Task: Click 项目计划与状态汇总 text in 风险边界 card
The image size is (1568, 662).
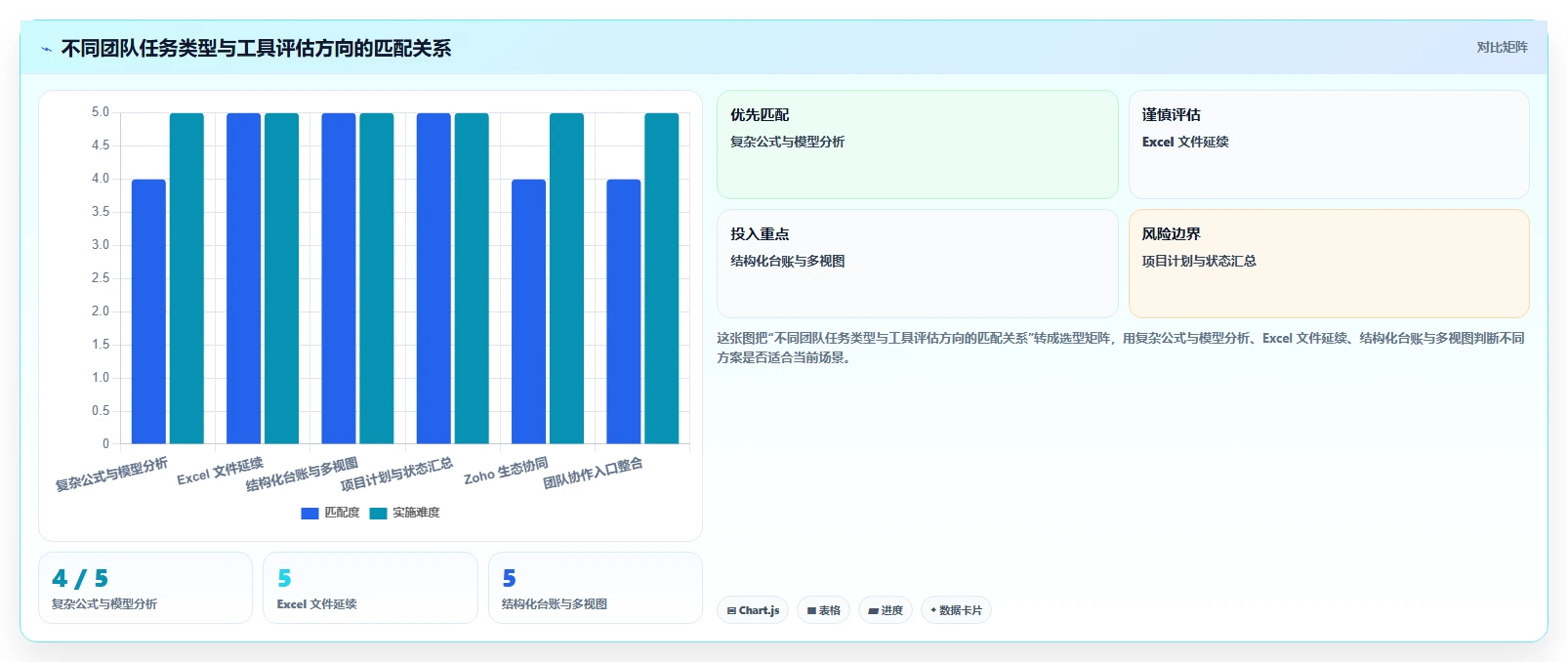Action: 1199,261
